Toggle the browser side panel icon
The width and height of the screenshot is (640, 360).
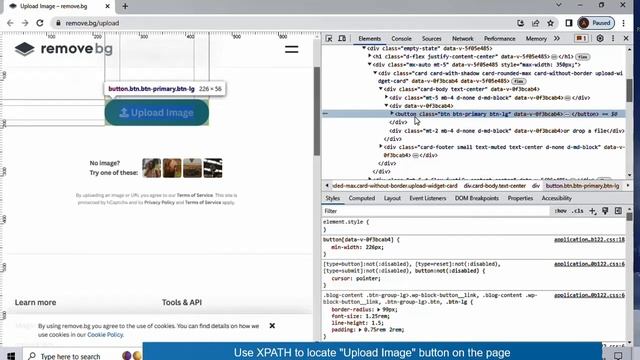[x=569, y=23]
